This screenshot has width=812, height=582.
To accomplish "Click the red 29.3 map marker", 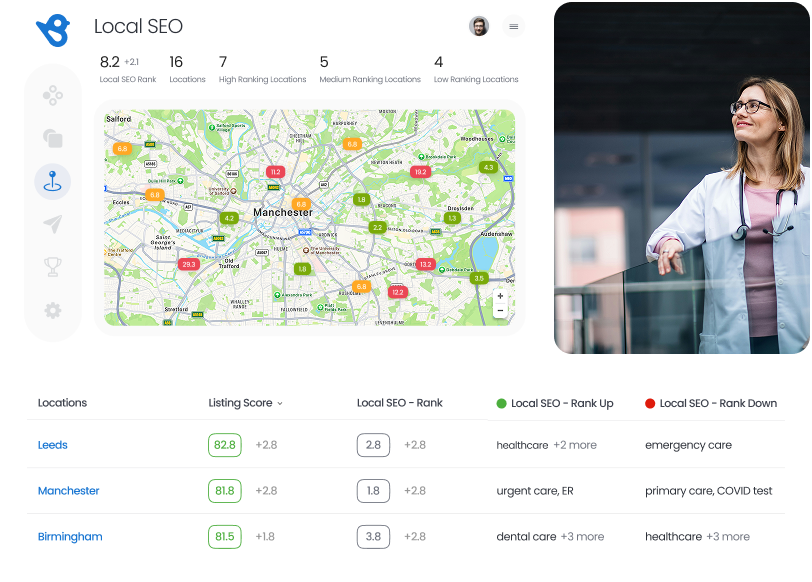I will (189, 264).
